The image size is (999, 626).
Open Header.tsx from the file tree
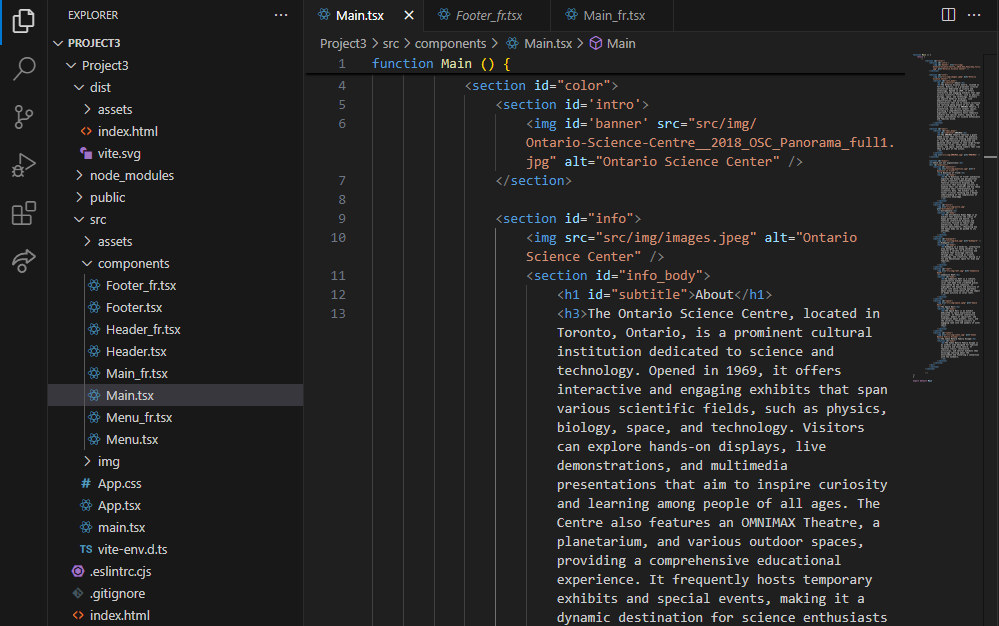(x=136, y=352)
